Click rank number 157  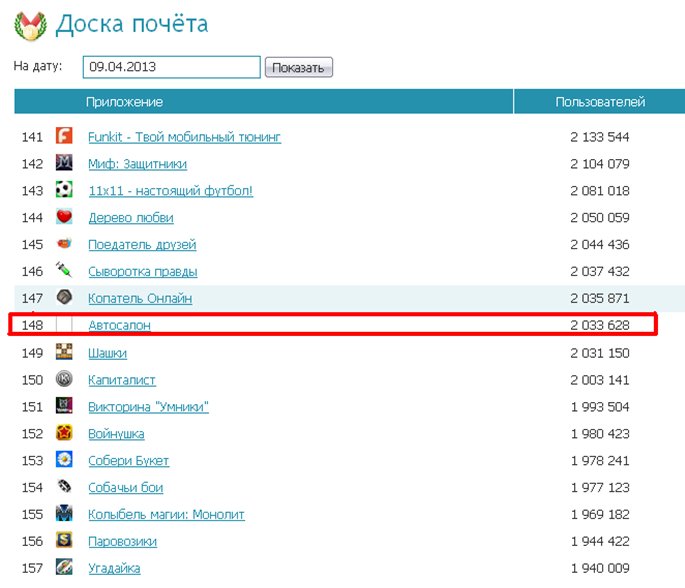(32, 568)
